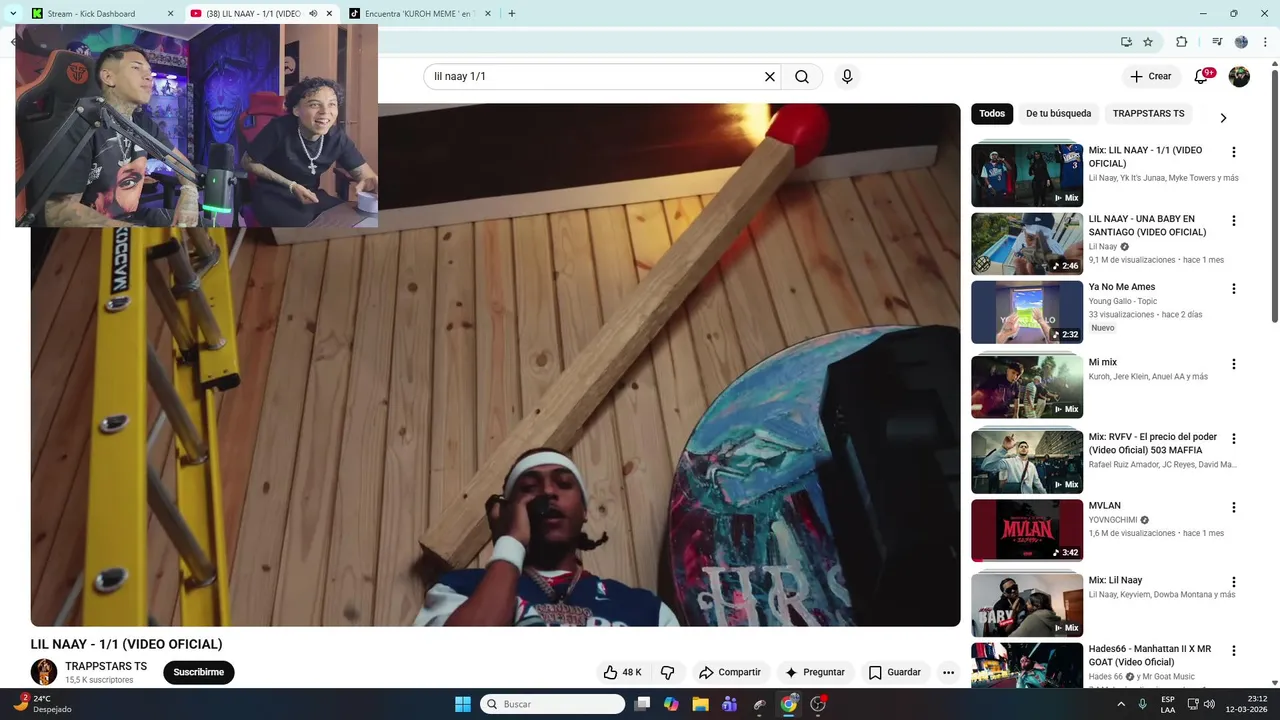Click the magnifying glass search button
This screenshot has width=1280, height=720.
(802, 76)
